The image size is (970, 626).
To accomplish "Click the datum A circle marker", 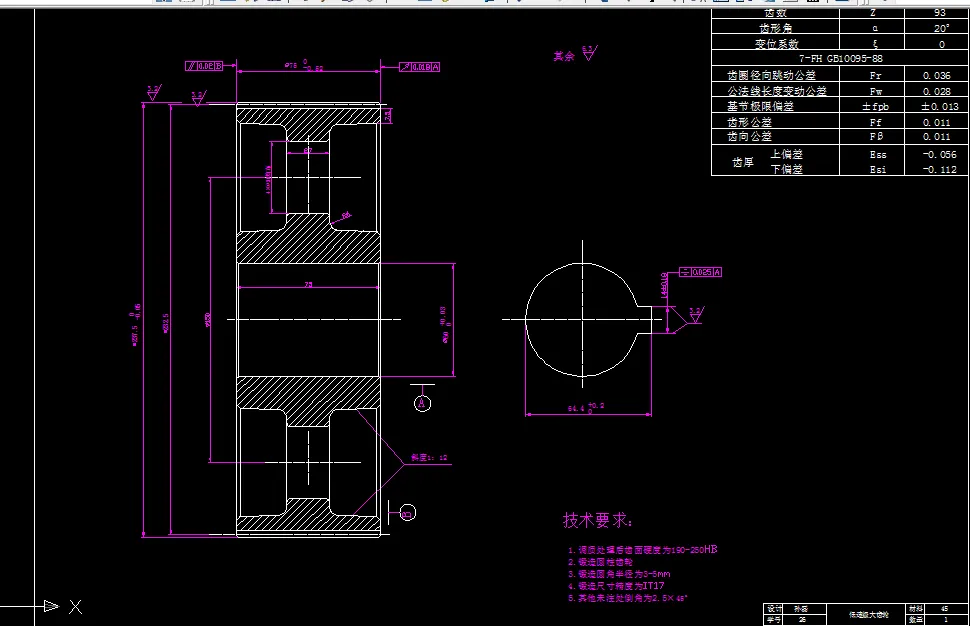I will coord(423,403).
